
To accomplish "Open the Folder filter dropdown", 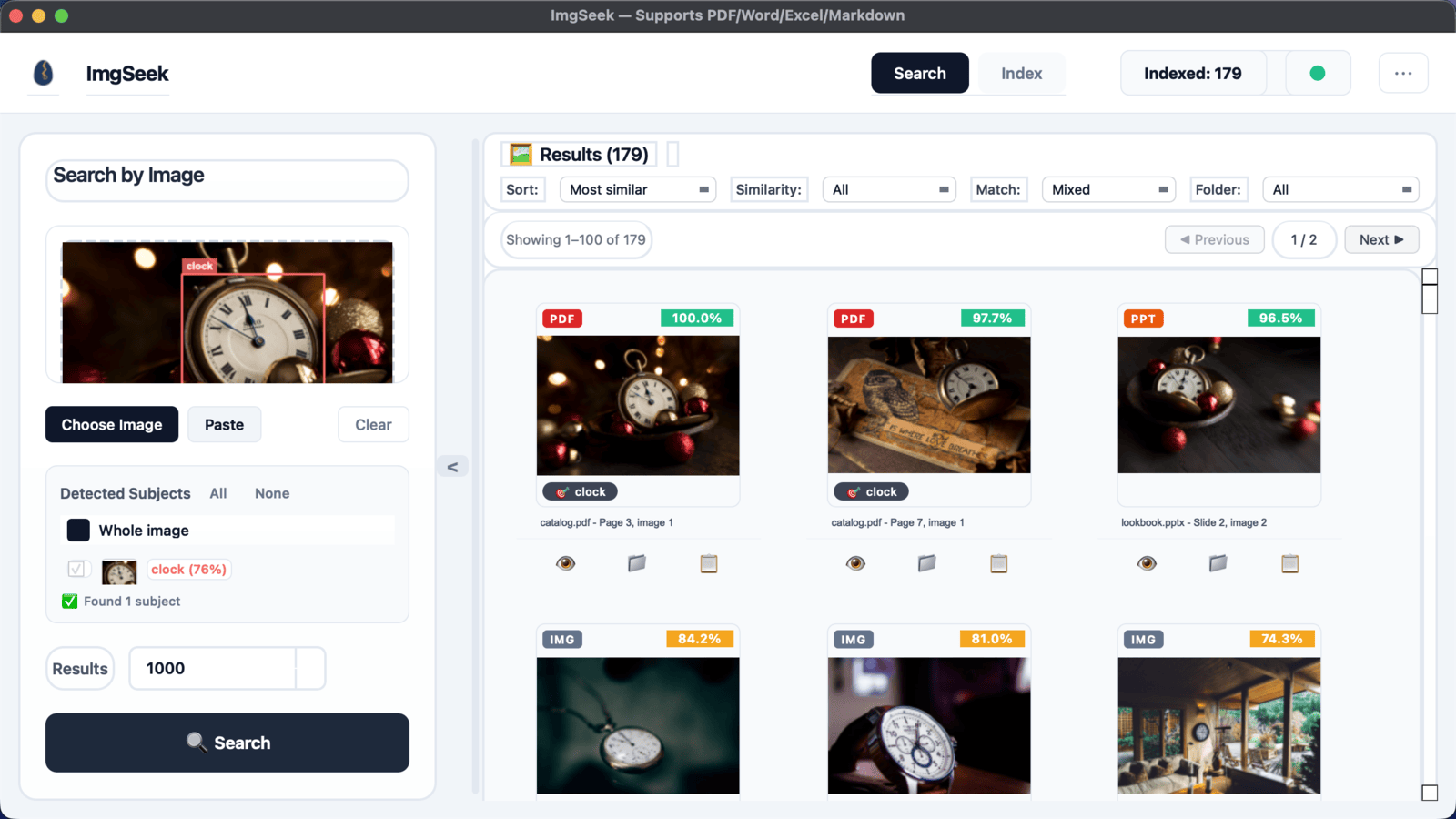I will click(x=1340, y=189).
